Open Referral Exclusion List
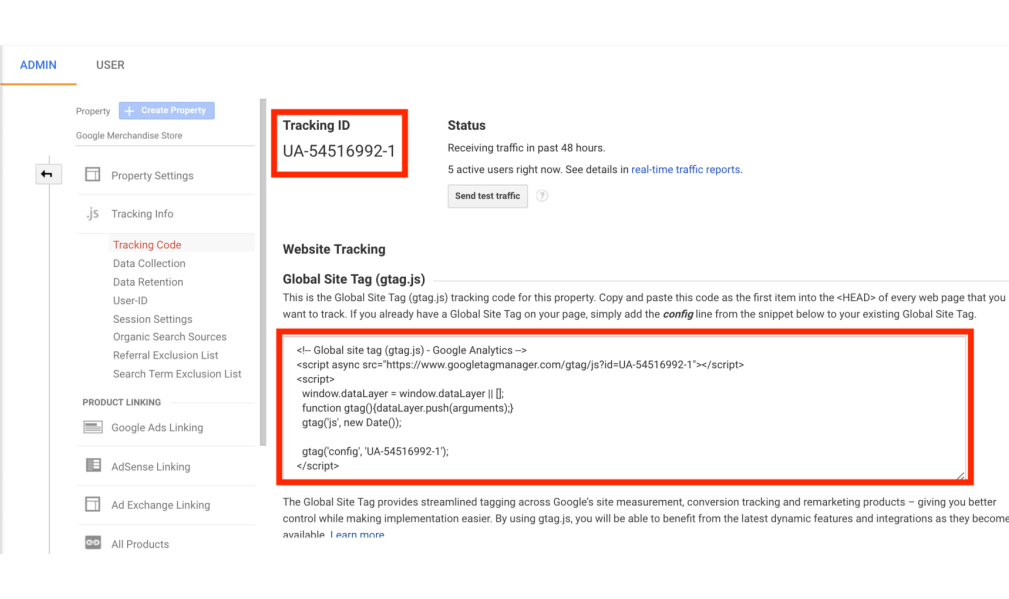 (x=165, y=355)
